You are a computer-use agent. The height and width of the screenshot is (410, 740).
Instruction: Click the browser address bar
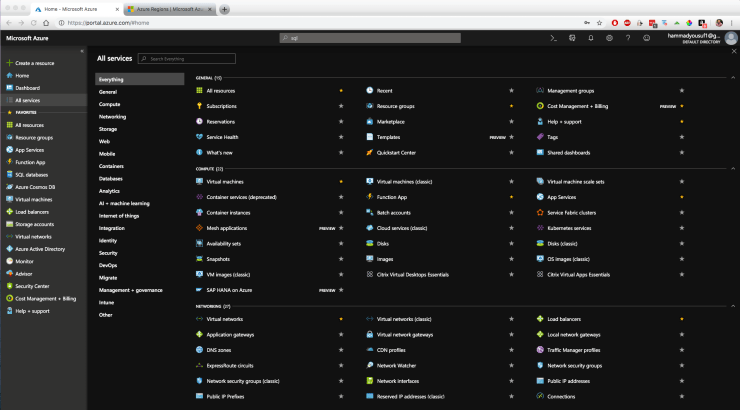[x=321, y=23]
